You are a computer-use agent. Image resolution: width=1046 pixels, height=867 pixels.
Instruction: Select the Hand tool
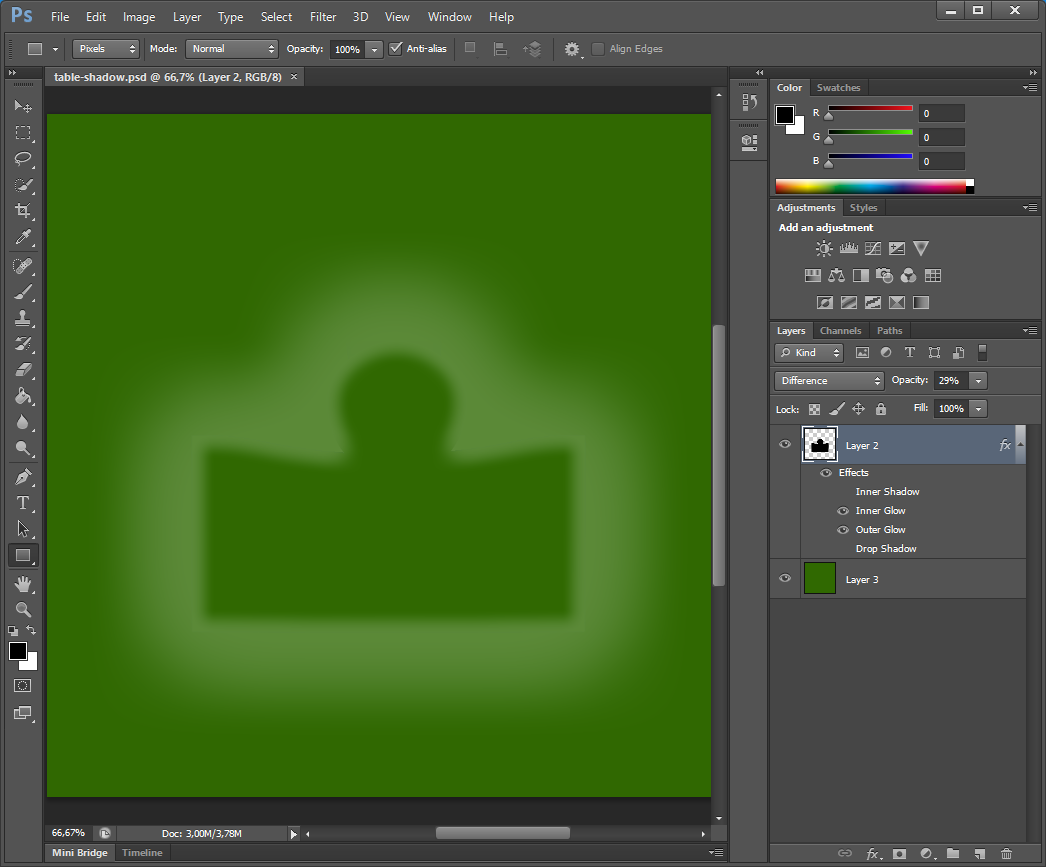23,583
